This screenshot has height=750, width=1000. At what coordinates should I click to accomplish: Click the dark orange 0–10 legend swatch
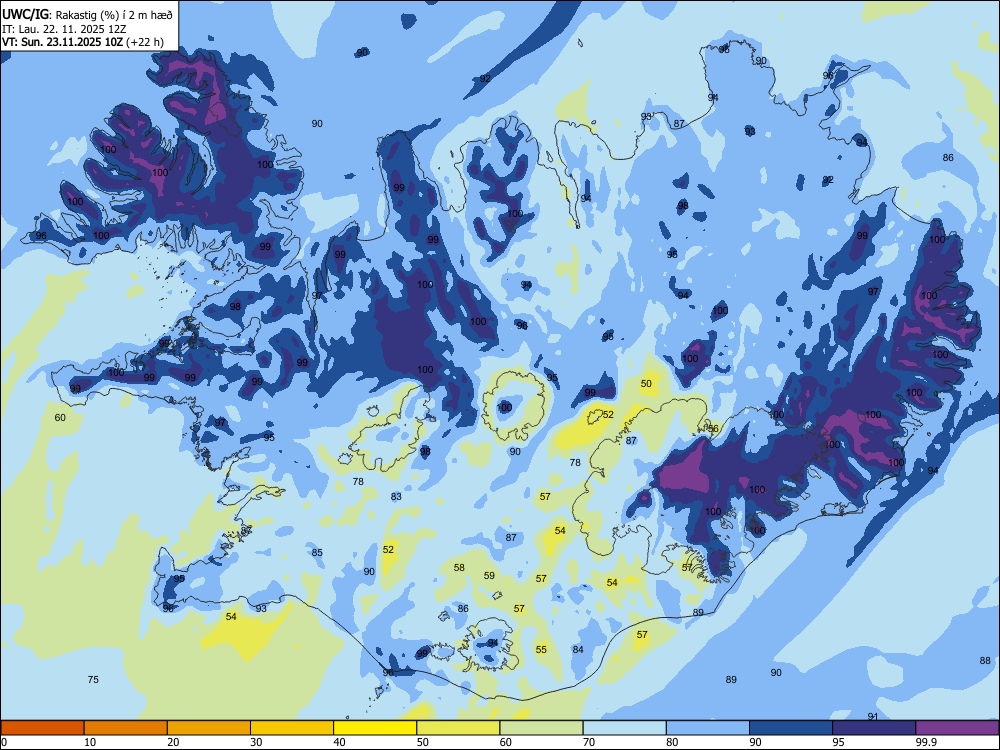click(x=42, y=728)
